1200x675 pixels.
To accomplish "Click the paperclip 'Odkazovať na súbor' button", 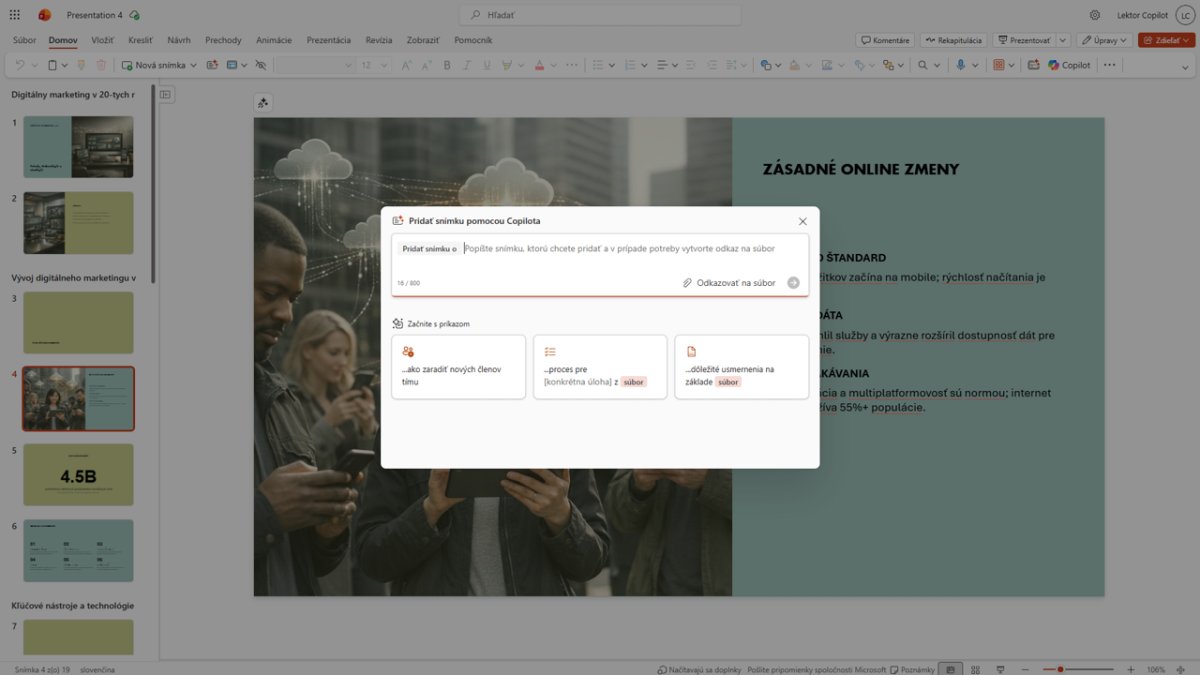I will coord(729,283).
